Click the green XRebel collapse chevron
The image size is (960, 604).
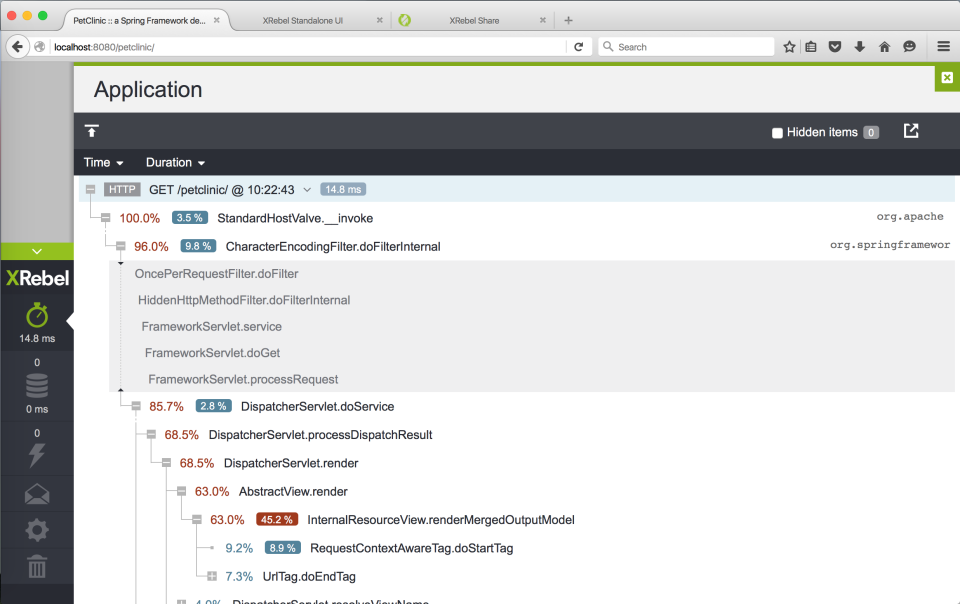37,249
